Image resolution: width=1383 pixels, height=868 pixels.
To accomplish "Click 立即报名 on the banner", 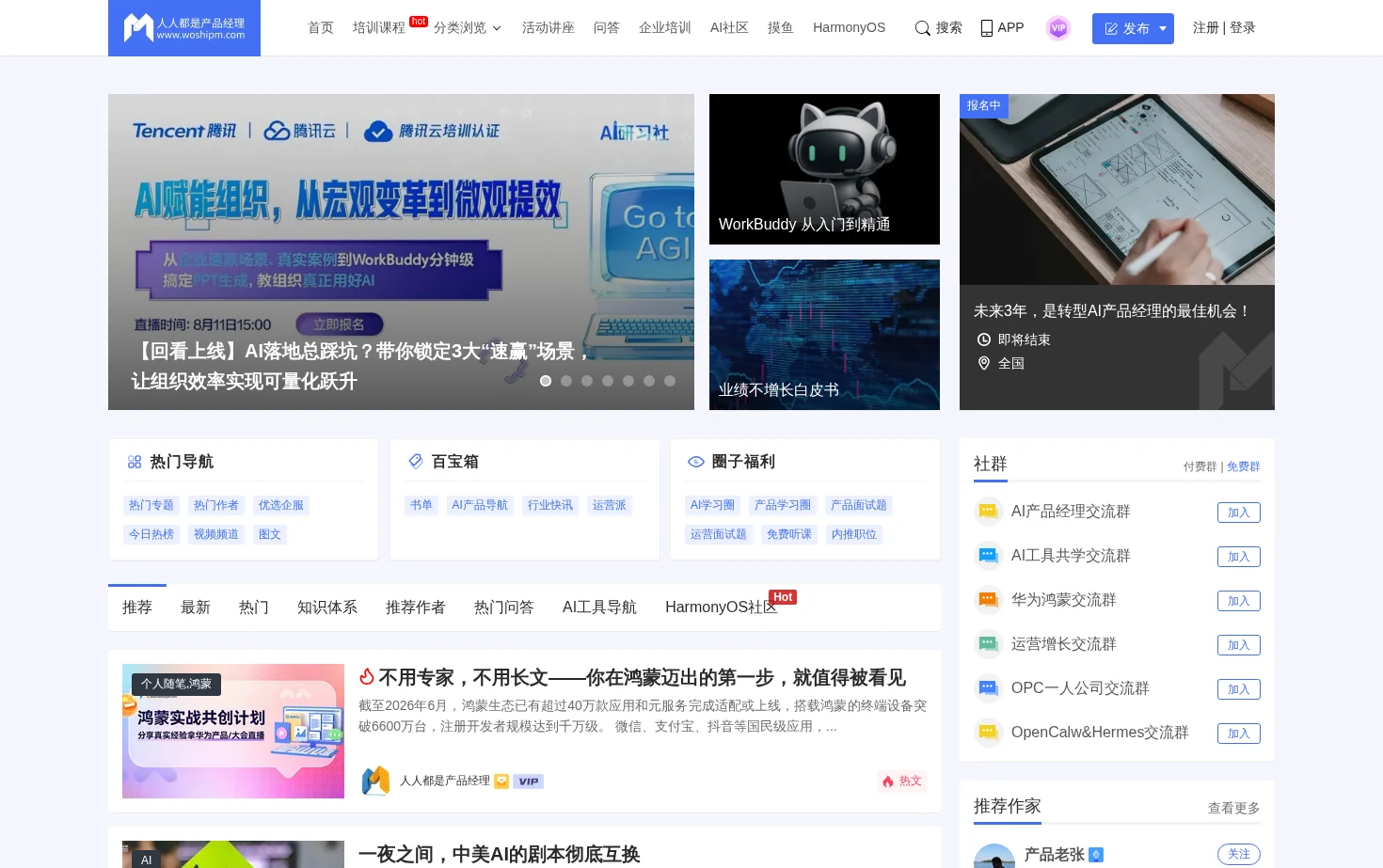I will pos(340,324).
